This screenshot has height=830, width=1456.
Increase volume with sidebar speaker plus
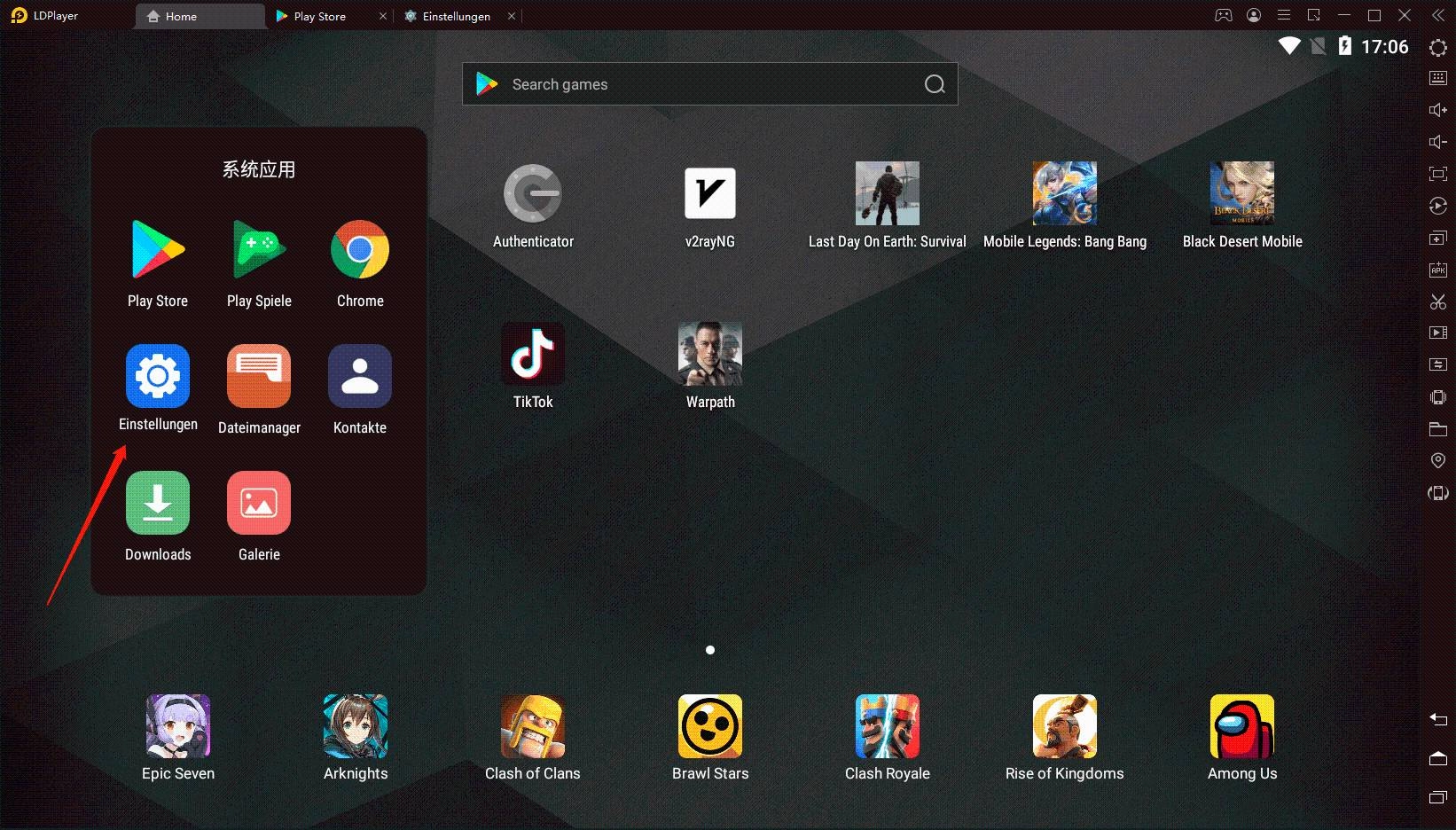1438,110
